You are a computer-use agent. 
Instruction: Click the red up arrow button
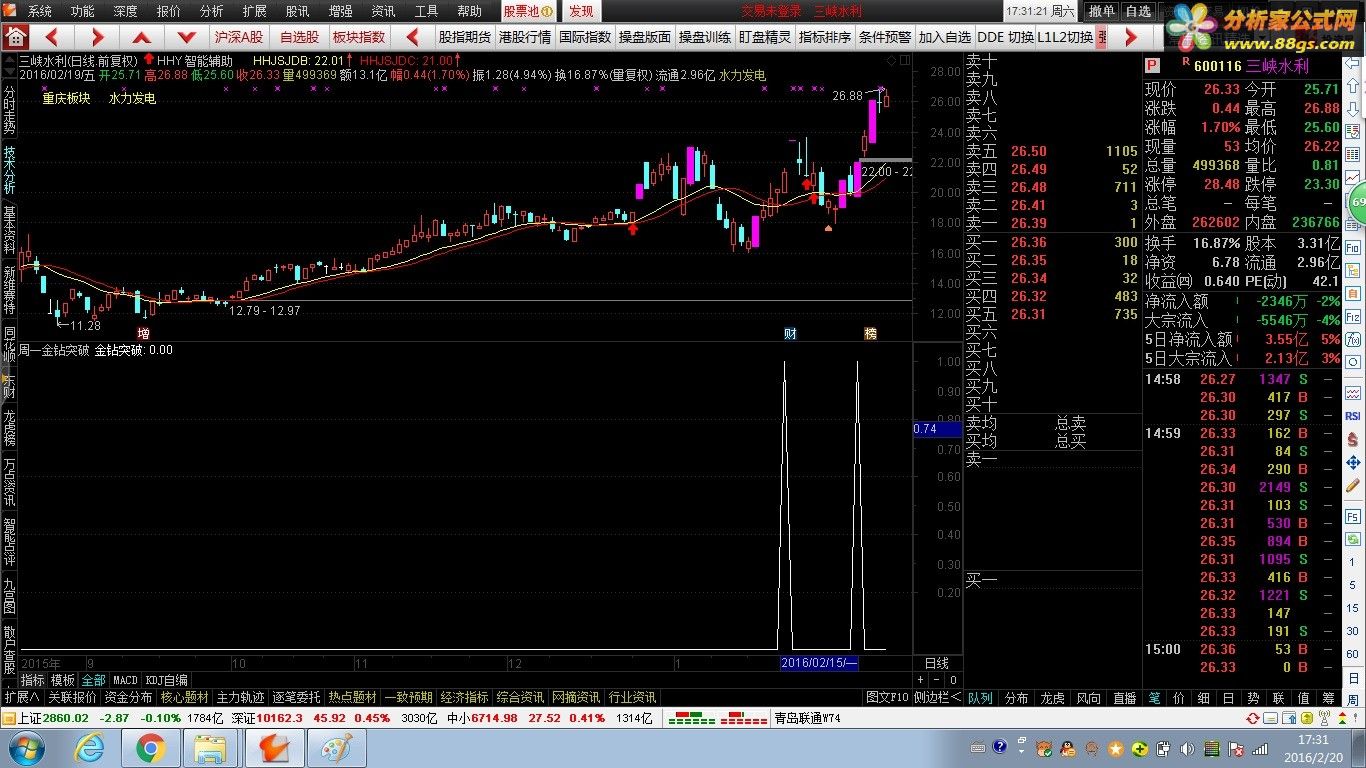(141, 37)
